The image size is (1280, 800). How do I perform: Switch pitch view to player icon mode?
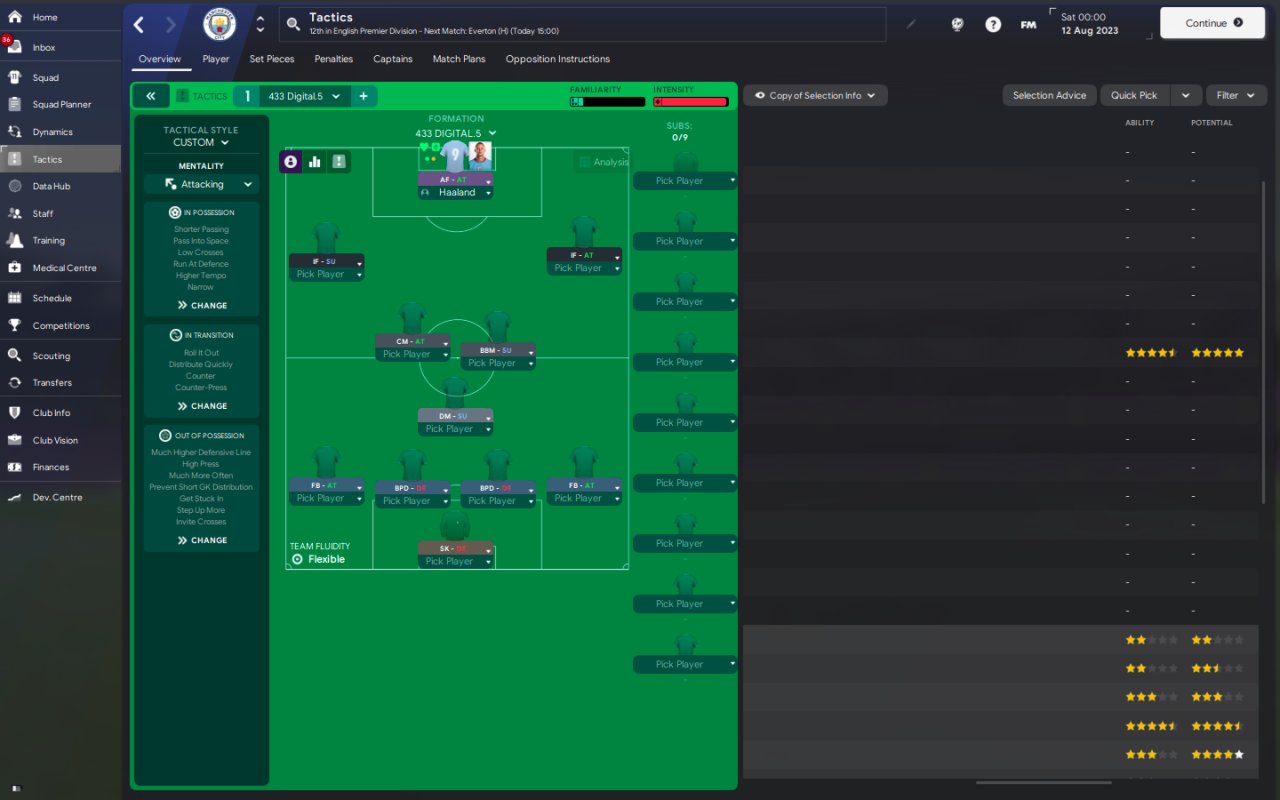click(x=291, y=161)
